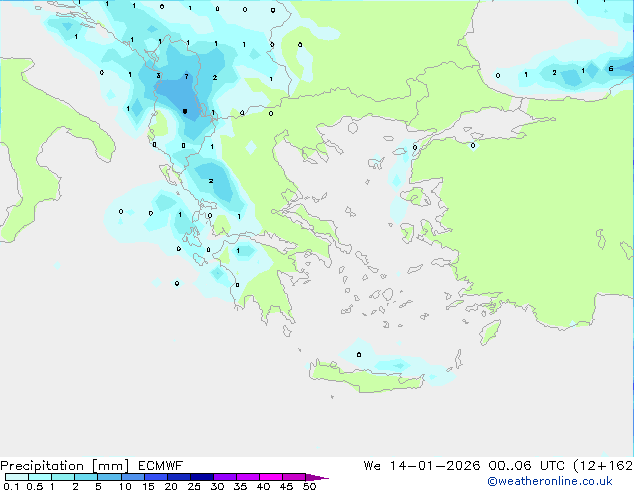Screen dimensions: 634x490
Task: Click the legend label '15'
Action: tap(148, 486)
